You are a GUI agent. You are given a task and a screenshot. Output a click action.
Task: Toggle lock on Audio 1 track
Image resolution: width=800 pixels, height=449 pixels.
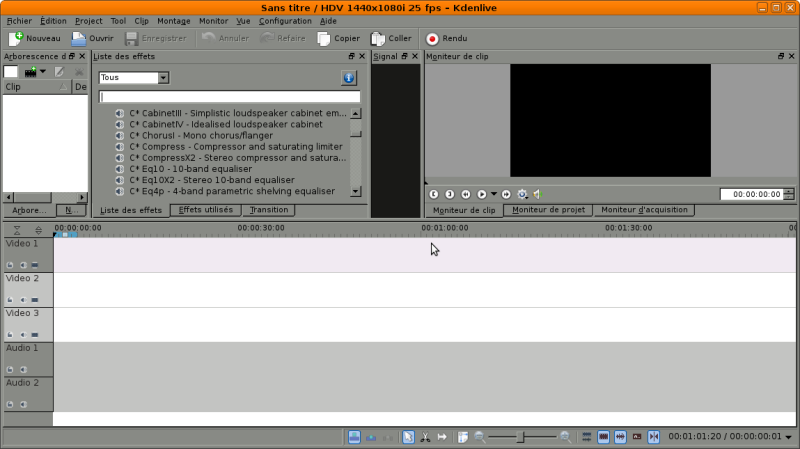10,369
